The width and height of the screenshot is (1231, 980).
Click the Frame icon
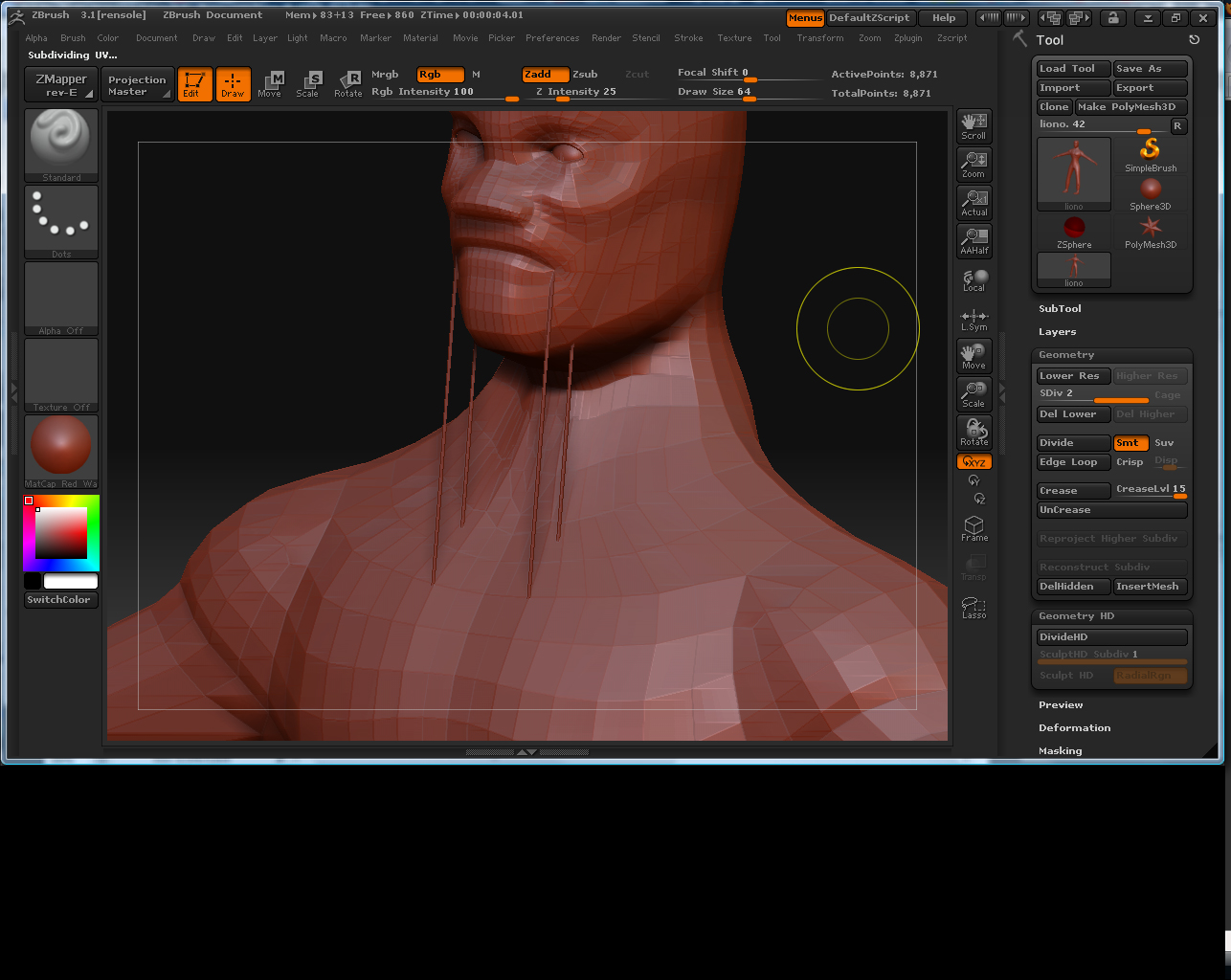click(x=974, y=528)
